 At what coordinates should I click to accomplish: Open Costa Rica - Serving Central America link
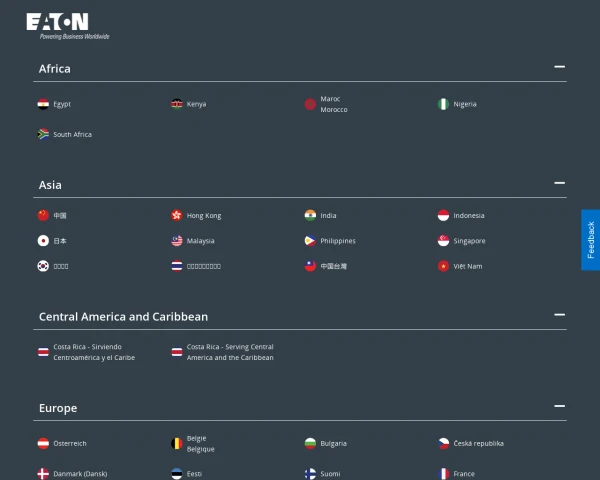pyautogui.click(x=230, y=352)
